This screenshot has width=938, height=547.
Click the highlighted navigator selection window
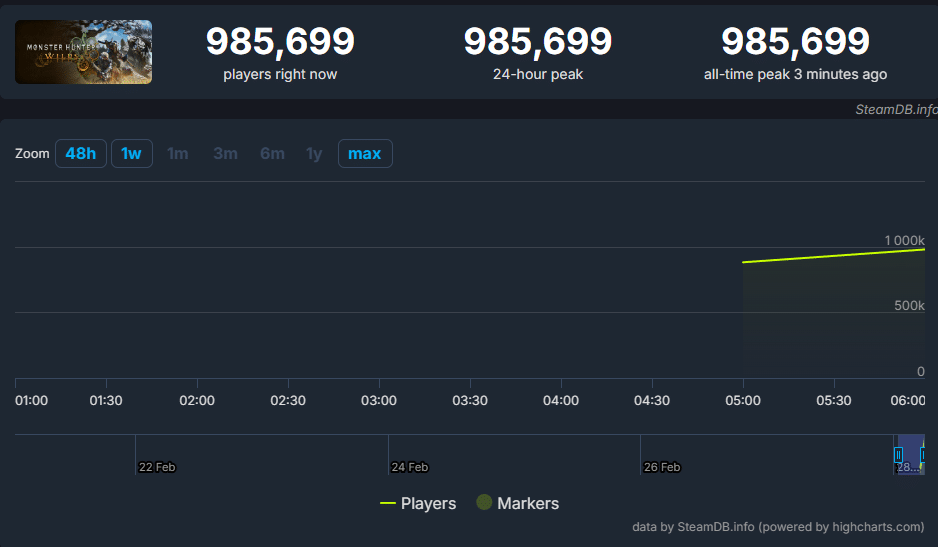[x=911, y=455]
